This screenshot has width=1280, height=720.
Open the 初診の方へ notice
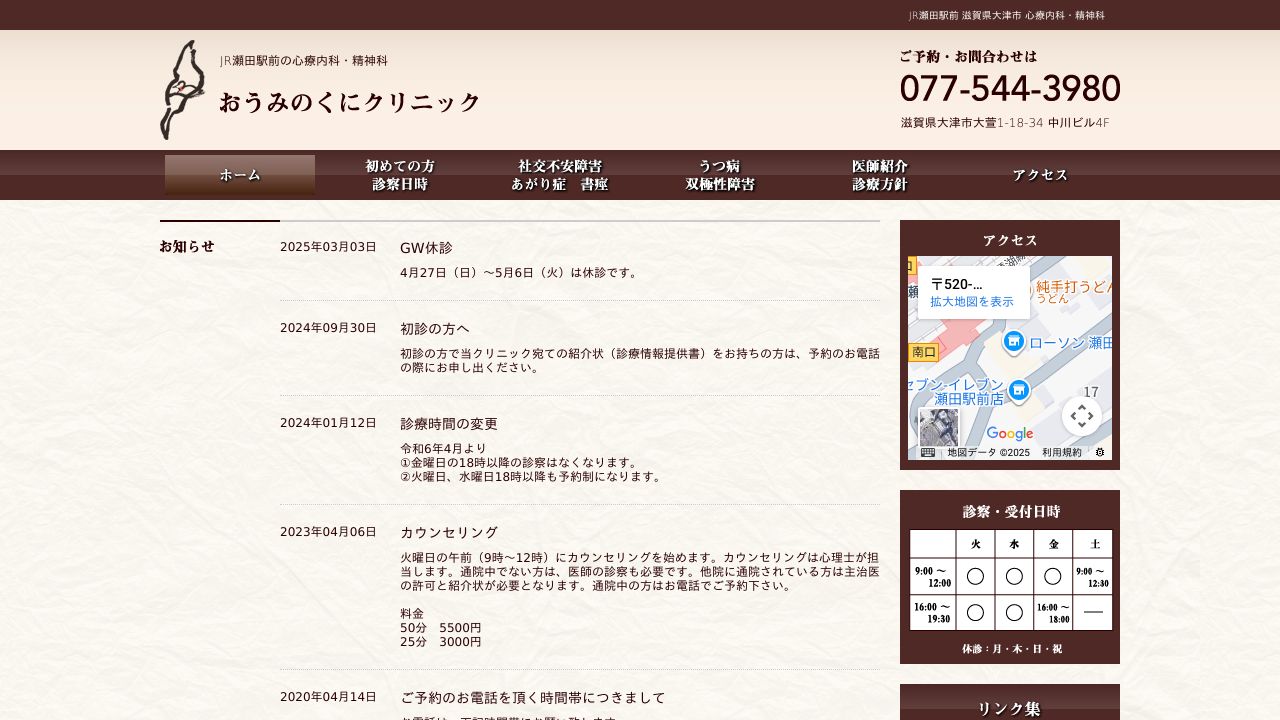tap(434, 328)
